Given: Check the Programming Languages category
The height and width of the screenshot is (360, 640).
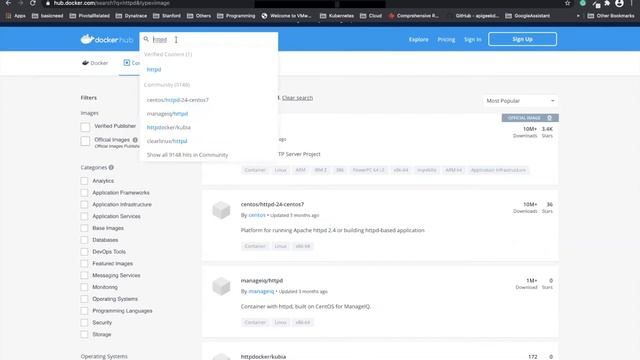Looking at the screenshot, I should coord(84,311).
